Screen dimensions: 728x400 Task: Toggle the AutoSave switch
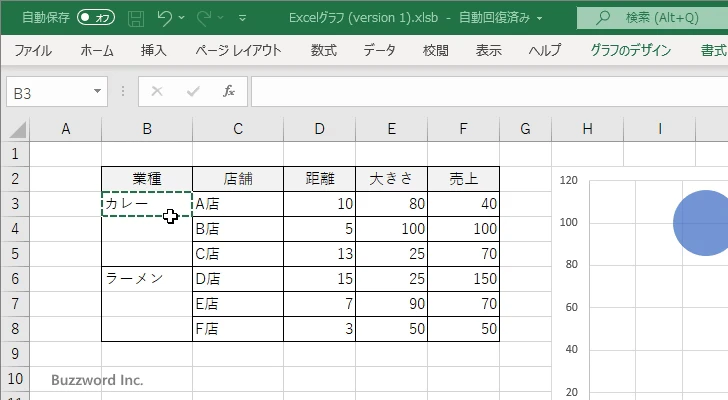(x=96, y=17)
